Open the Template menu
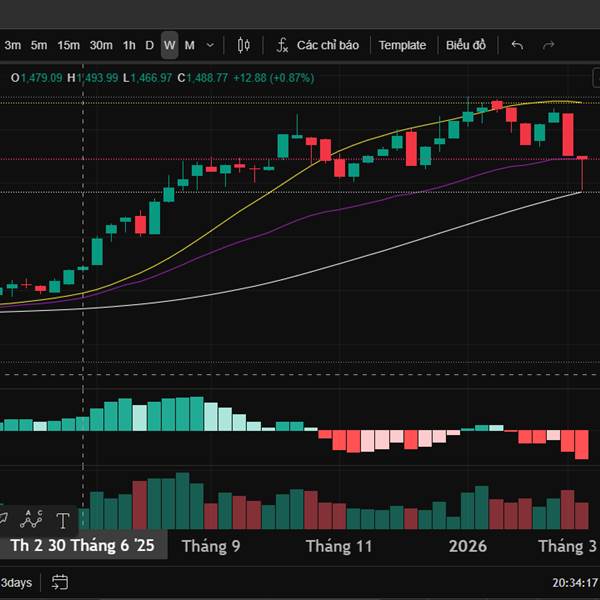 pos(402,45)
